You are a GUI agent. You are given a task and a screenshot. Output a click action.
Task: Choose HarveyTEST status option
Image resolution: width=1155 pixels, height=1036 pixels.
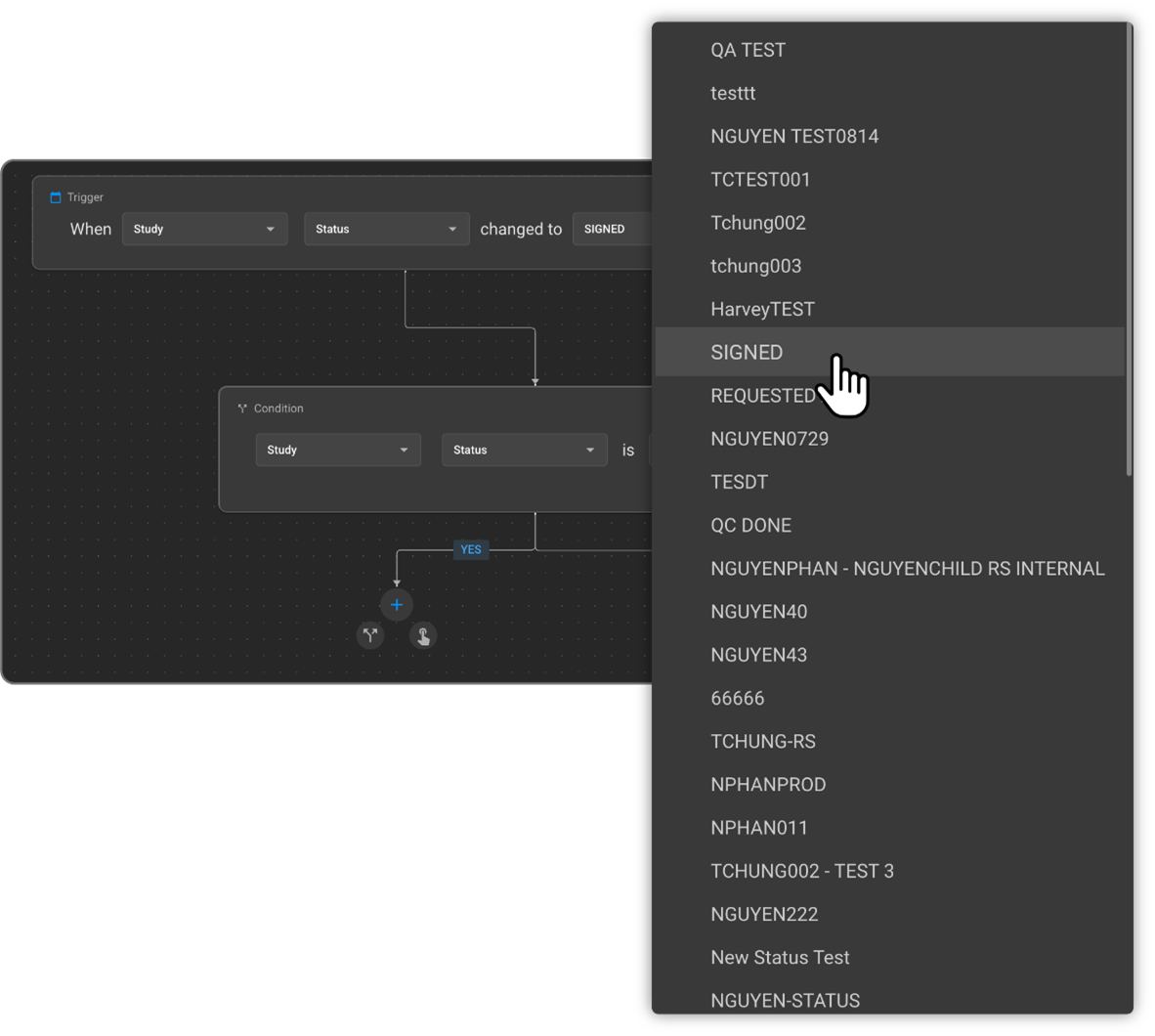pos(762,310)
